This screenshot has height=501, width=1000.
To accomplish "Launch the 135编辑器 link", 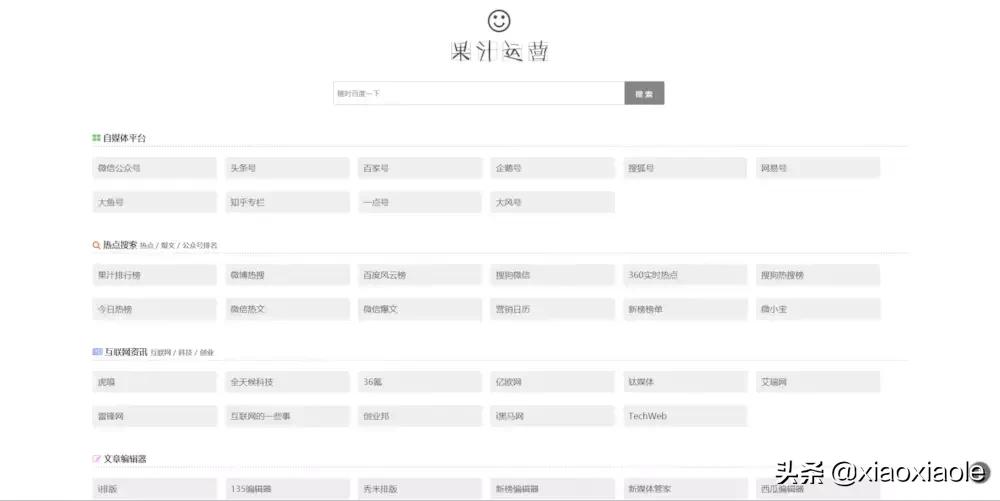I will pyautogui.click(x=287, y=489).
